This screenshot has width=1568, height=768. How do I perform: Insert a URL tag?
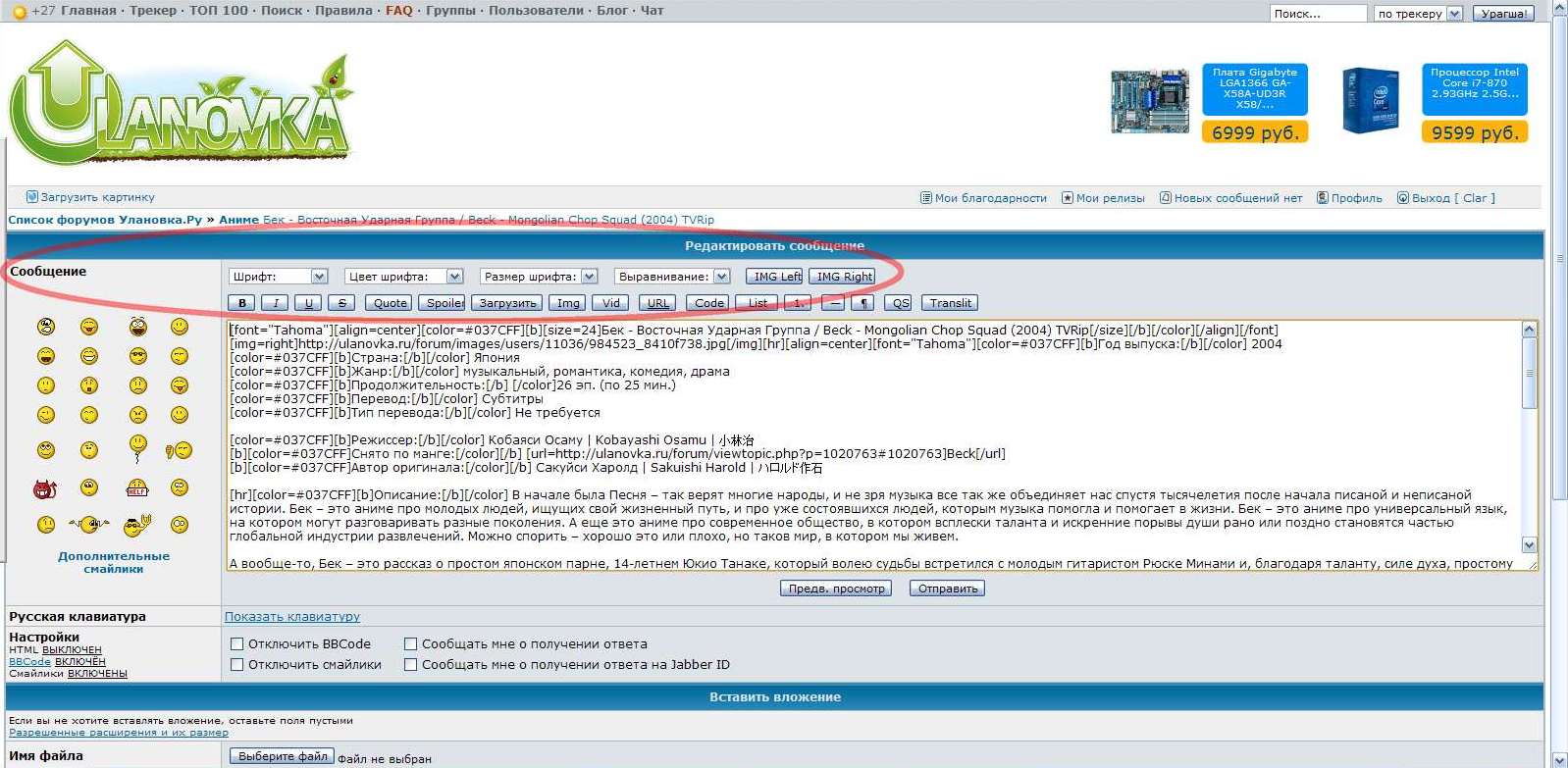coord(658,303)
